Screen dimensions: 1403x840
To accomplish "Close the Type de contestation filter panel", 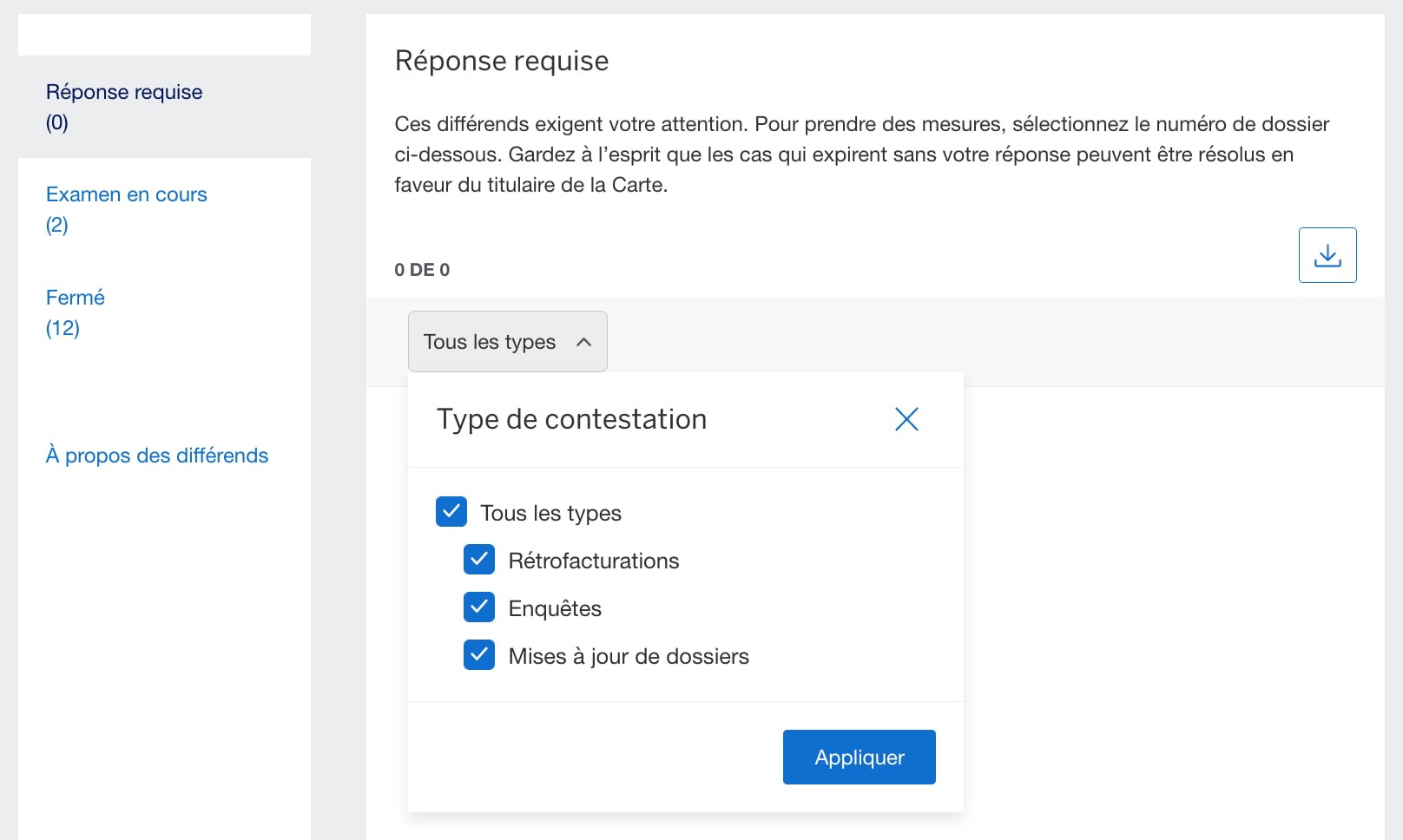I will pos(906,418).
